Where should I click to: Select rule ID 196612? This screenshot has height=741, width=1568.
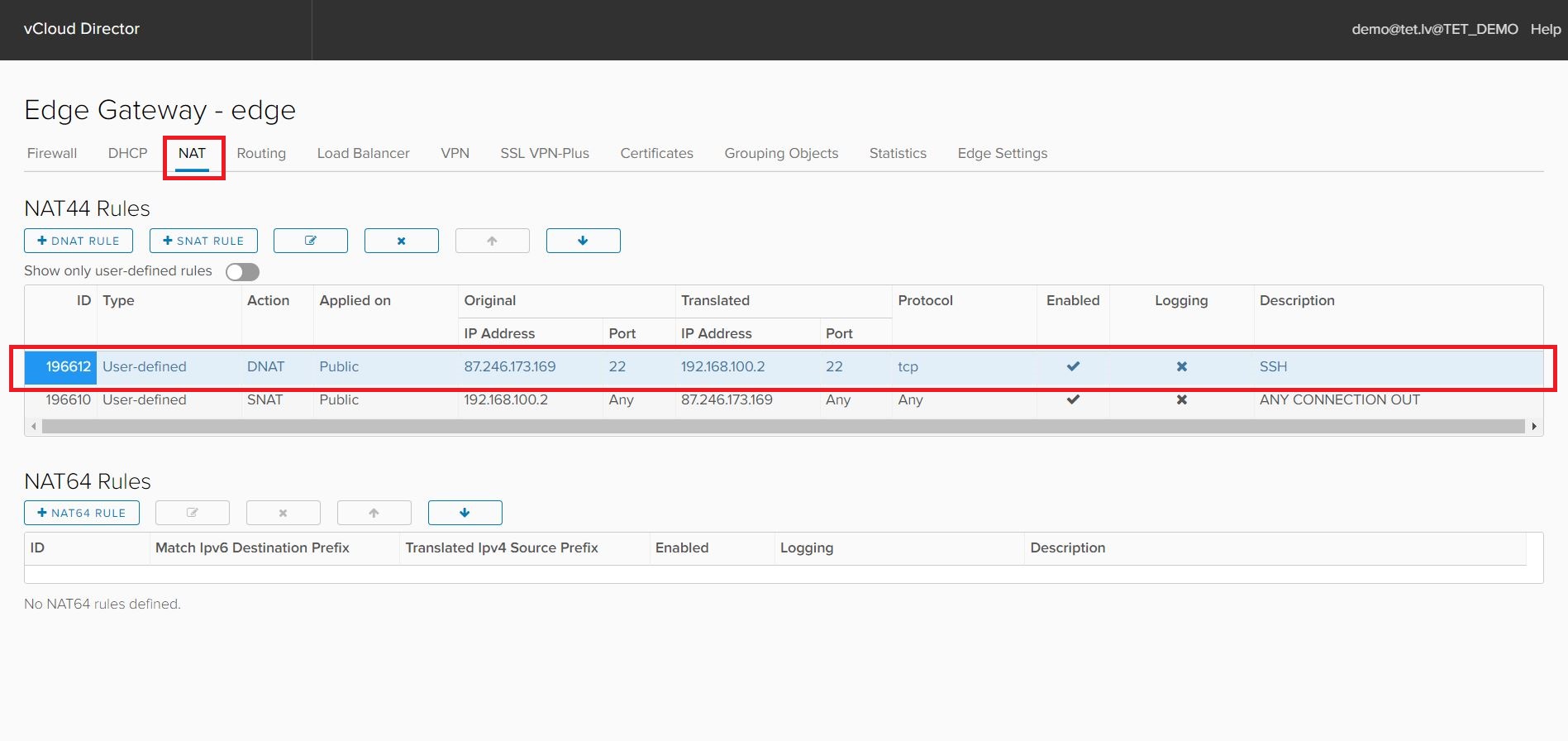tap(68, 366)
